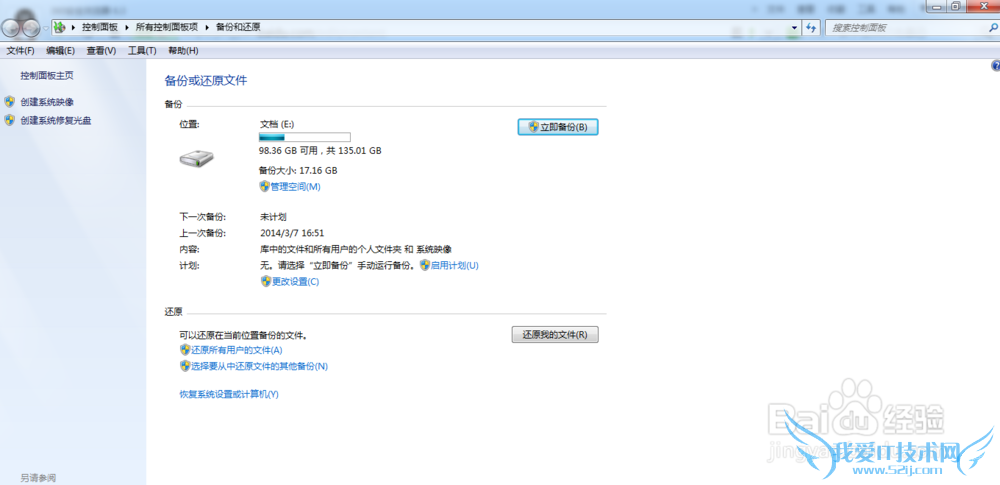Click the Back navigation arrow
This screenshot has width=1000, height=485.
[11, 28]
